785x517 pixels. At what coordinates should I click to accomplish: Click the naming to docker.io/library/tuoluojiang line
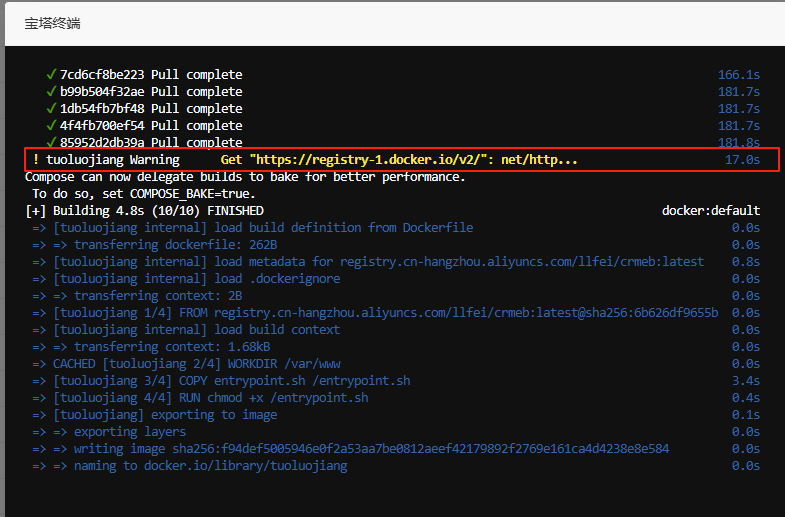(x=190, y=466)
